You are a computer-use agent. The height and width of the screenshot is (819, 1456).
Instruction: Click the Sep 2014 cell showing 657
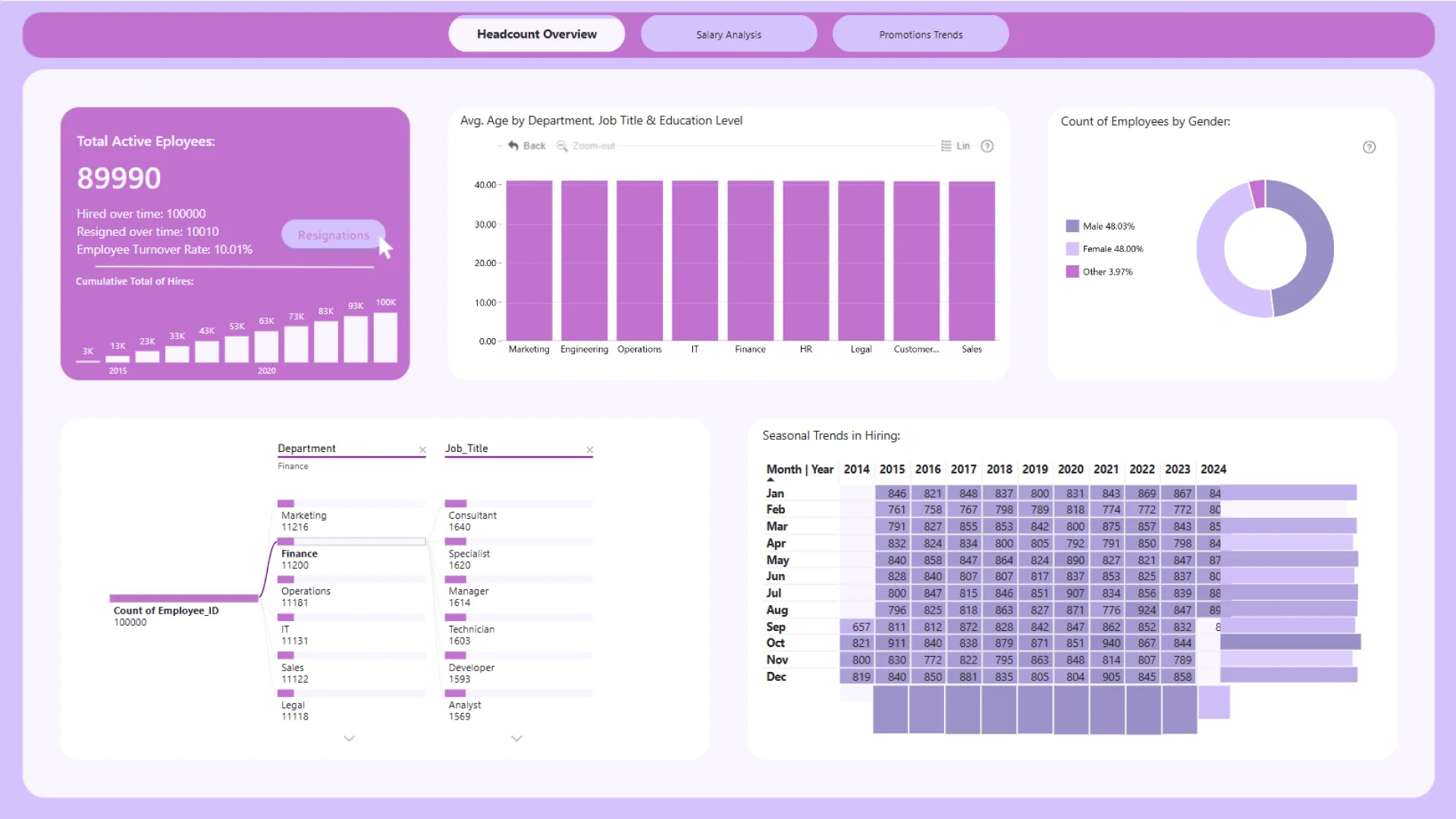point(858,627)
